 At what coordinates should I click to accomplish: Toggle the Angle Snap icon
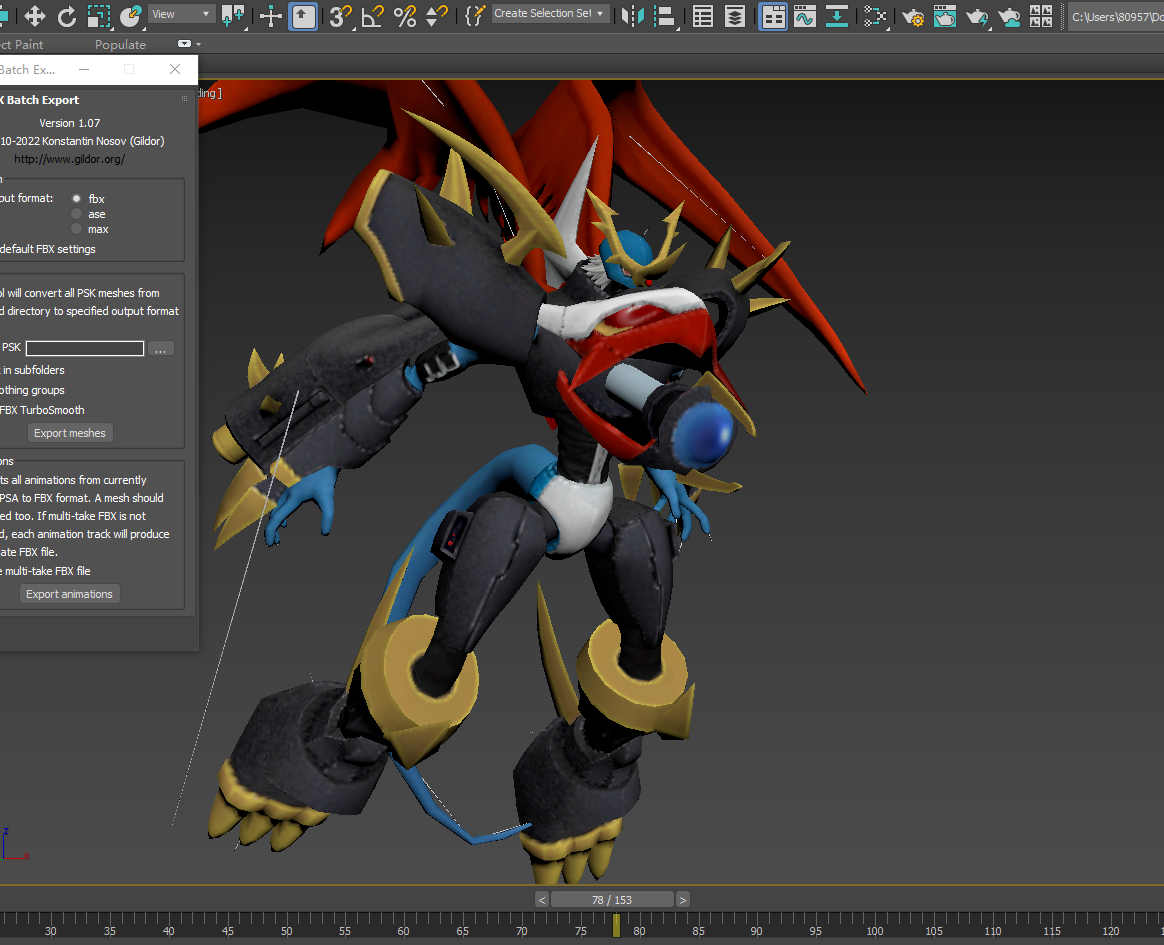coord(372,16)
